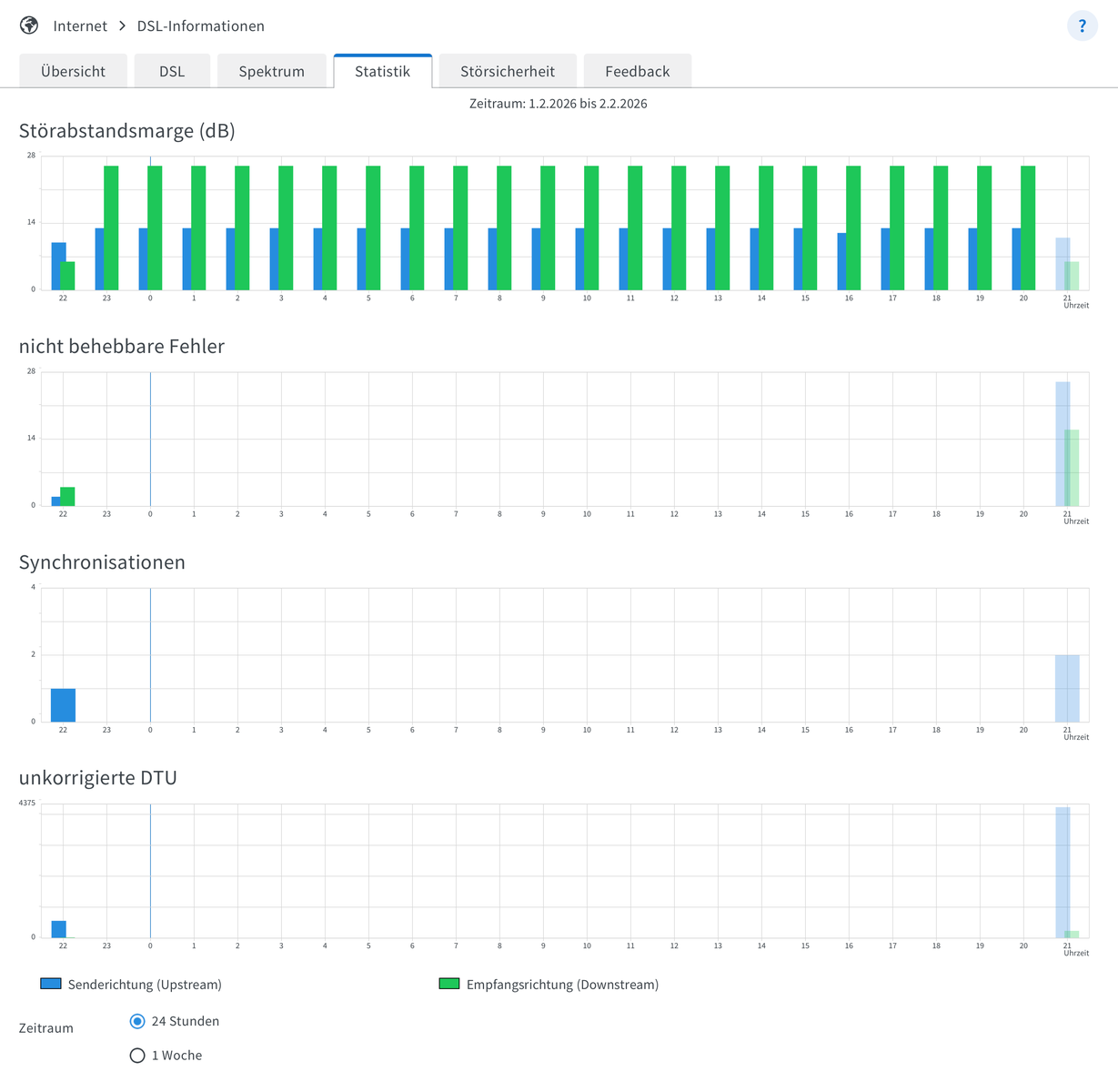Switch to the Übersicht tab
The height and width of the screenshot is (1092, 1118).
[x=73, y=71]
